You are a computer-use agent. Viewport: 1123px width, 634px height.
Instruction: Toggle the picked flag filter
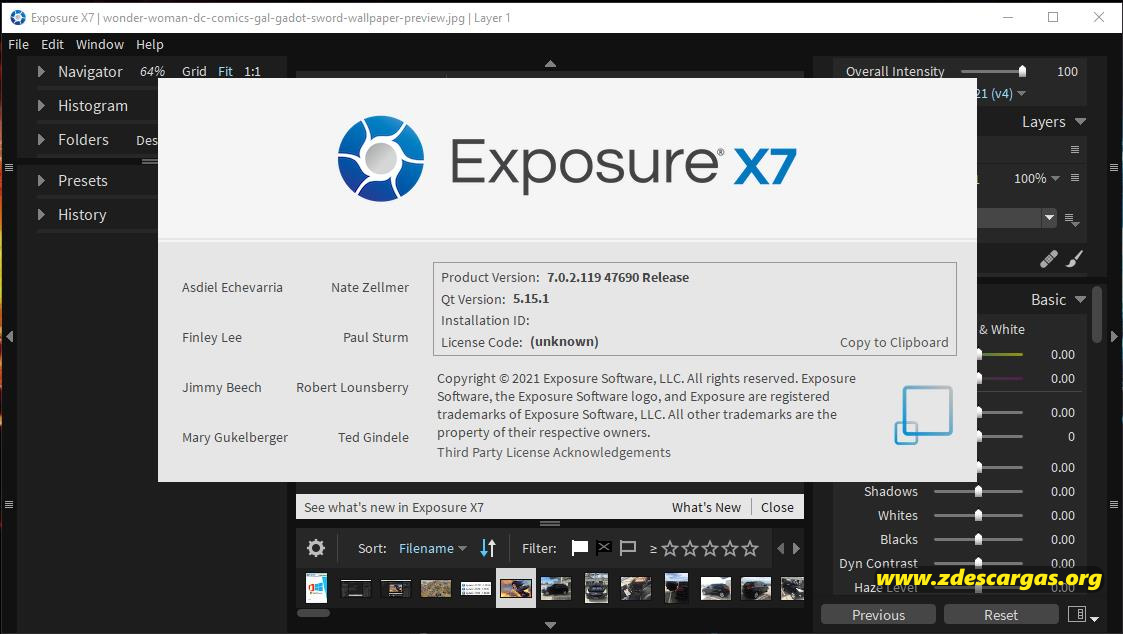[579, 548]
